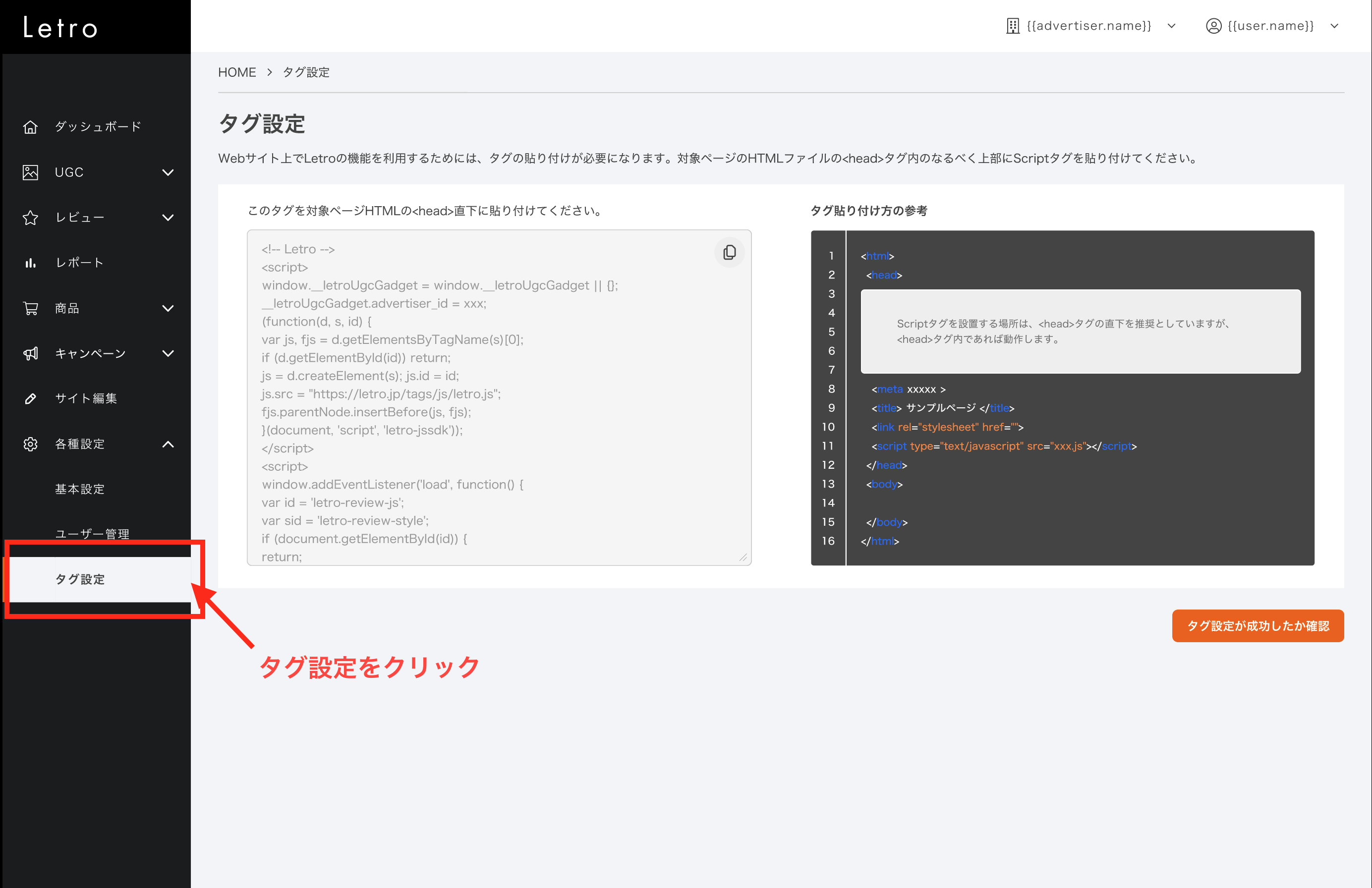Go to HOME breadcrumb link
This screenshot has height=888, width=1372.
point(237,73)
